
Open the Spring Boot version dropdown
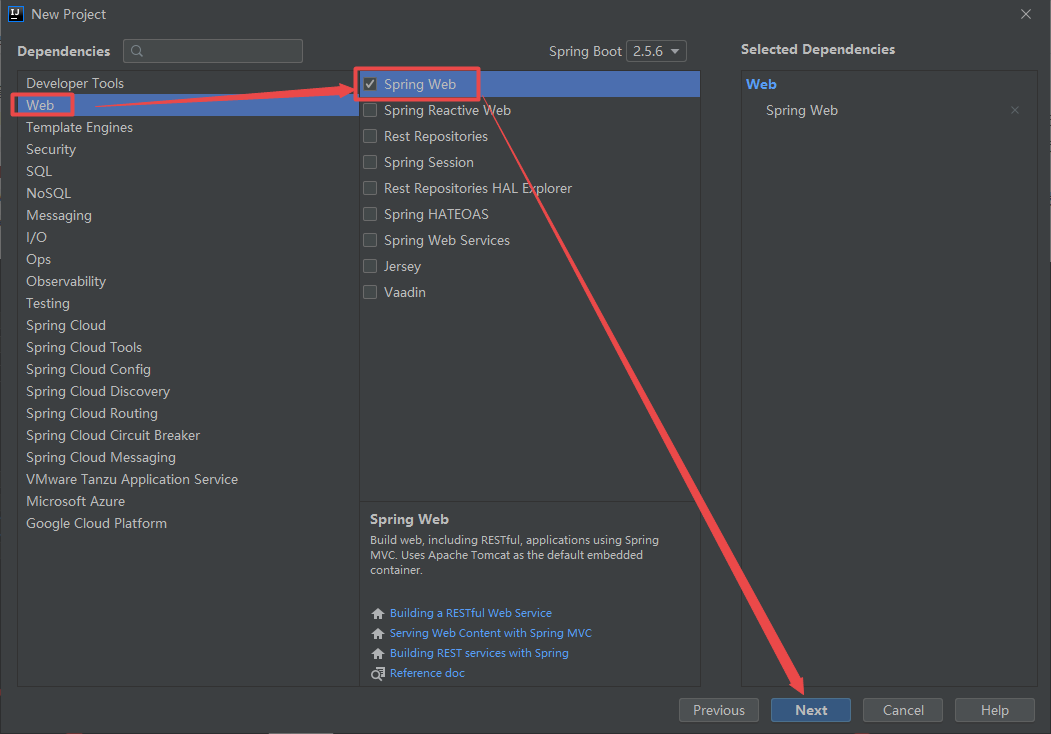[x=656, y=51]
